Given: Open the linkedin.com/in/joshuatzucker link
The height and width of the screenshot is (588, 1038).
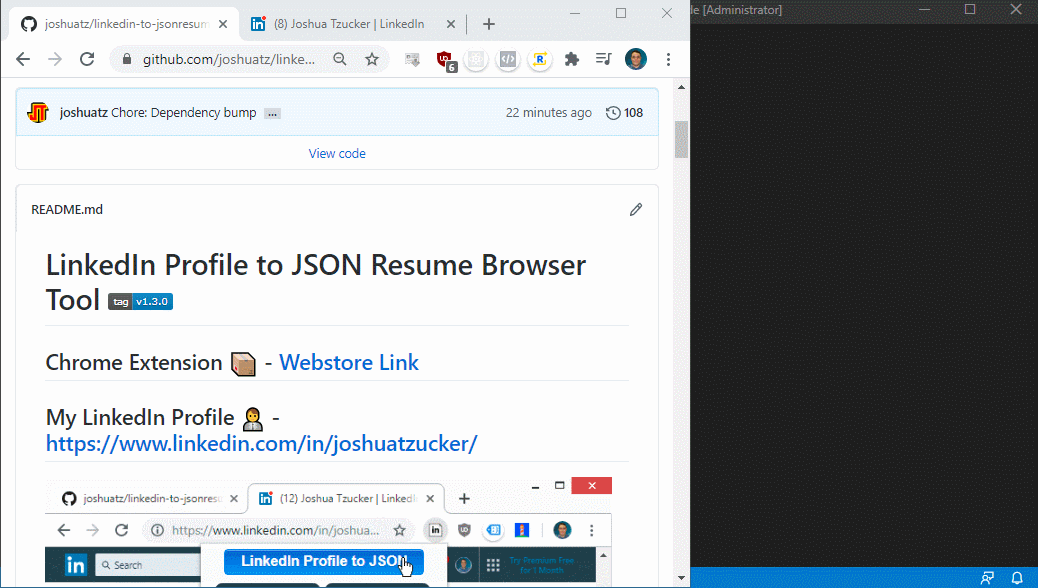Looking at the screenshot, I should (261, 444).
